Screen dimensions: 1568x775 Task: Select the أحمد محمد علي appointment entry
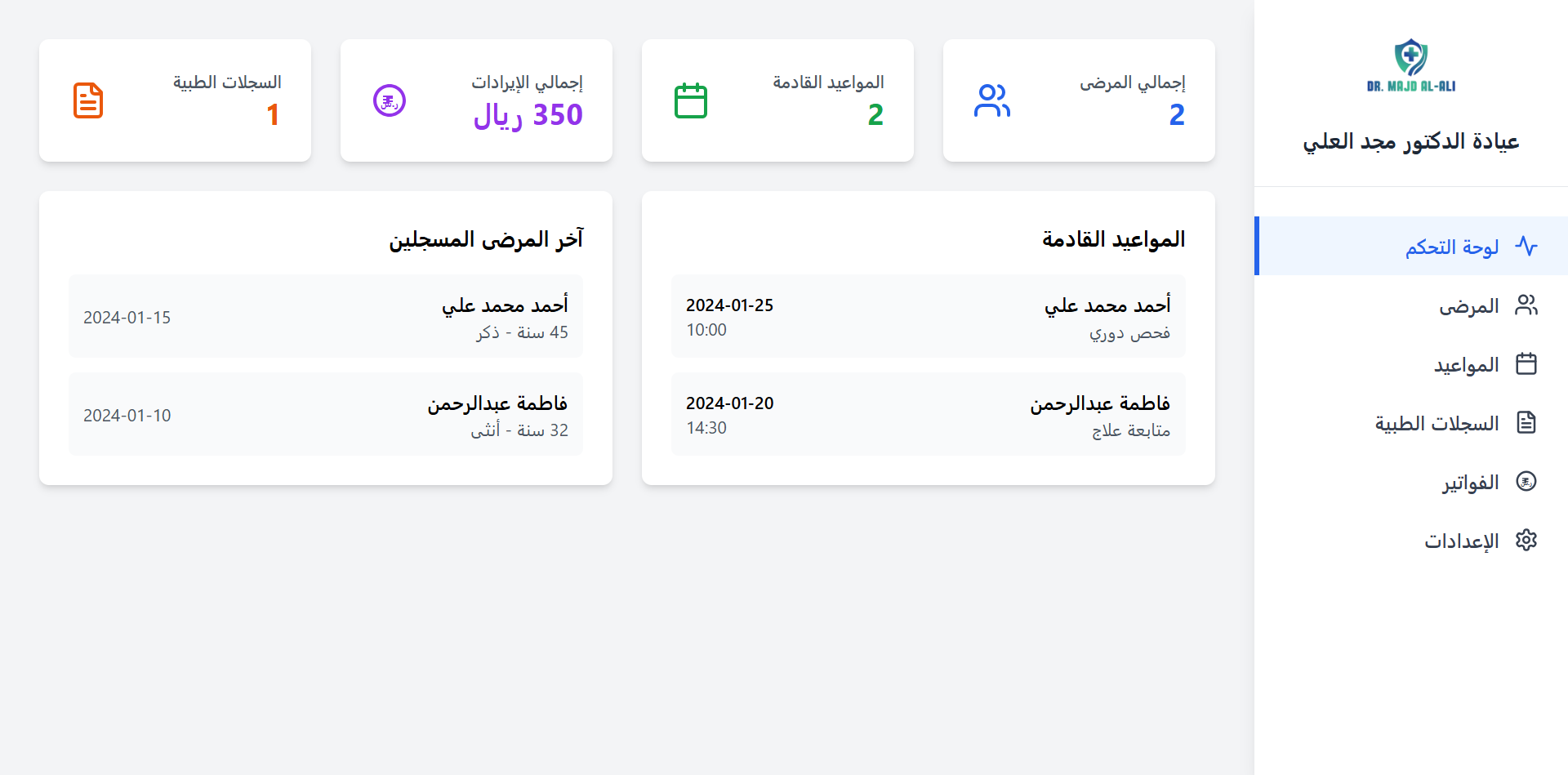tap(928, 316)
